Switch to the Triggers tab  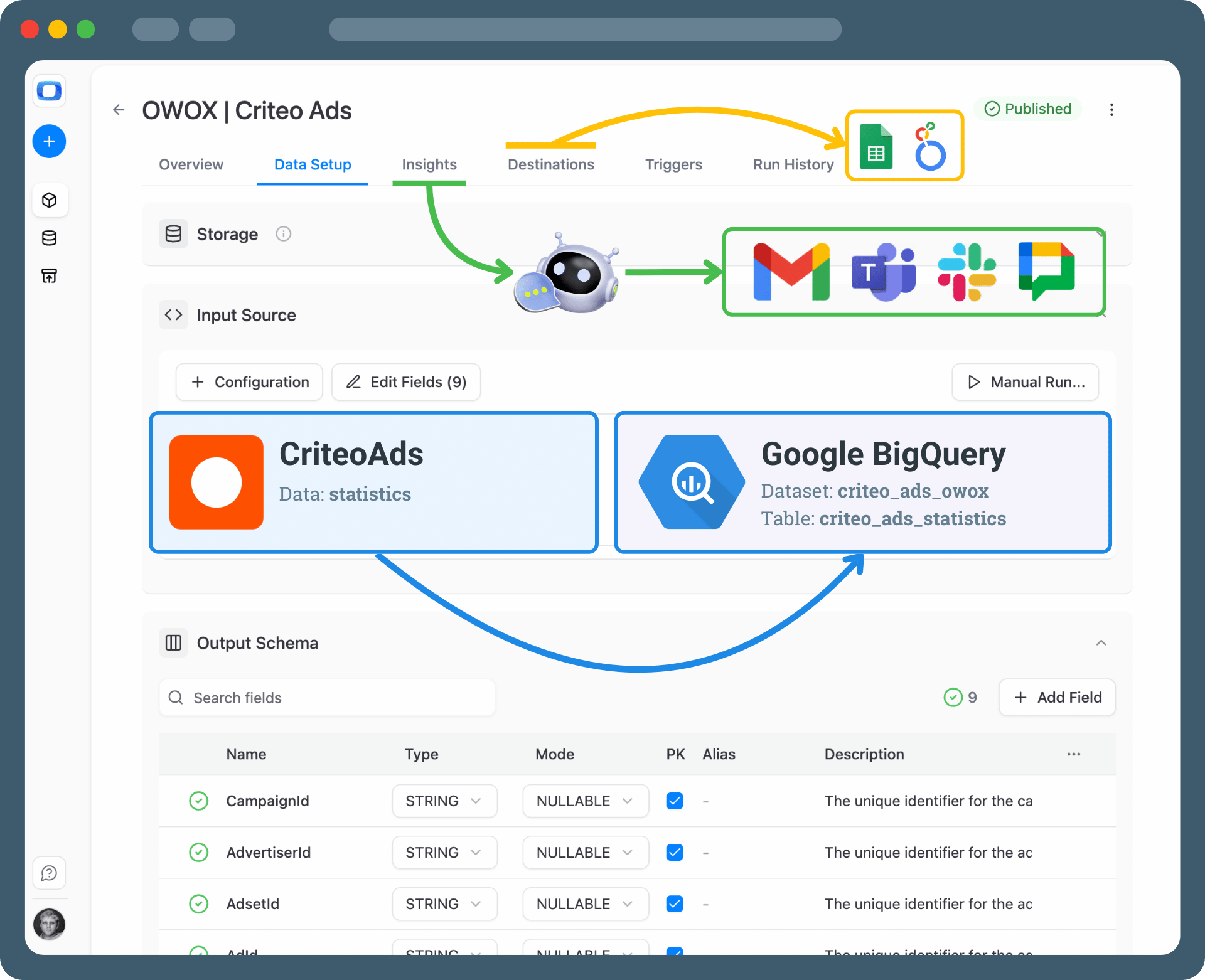pos(673,164)
